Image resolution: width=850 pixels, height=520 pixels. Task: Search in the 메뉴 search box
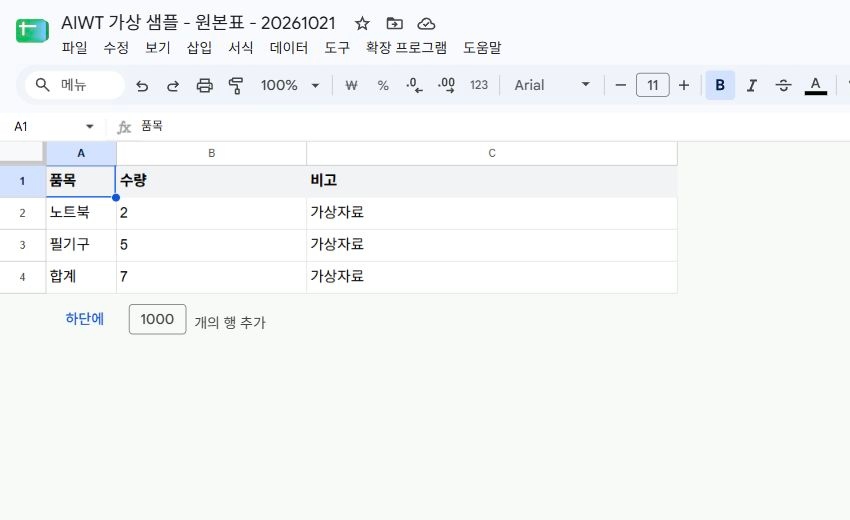[x=75, y=85]
